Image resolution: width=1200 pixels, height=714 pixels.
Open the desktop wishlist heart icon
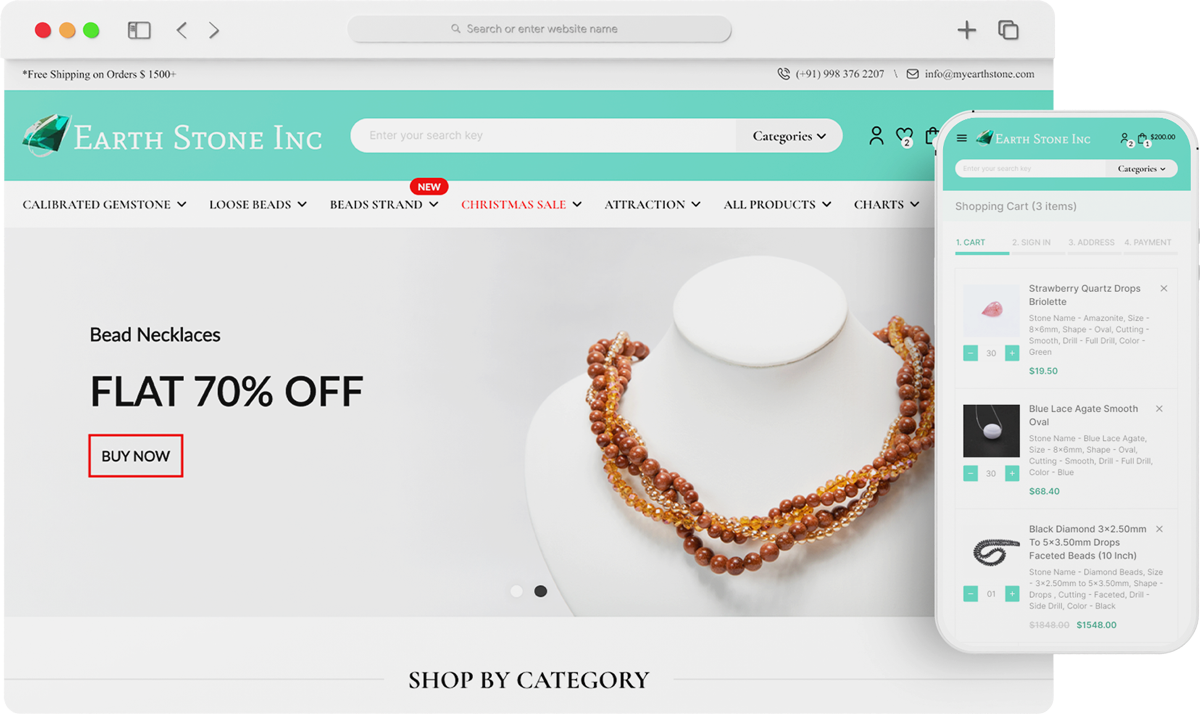[904, 136]
